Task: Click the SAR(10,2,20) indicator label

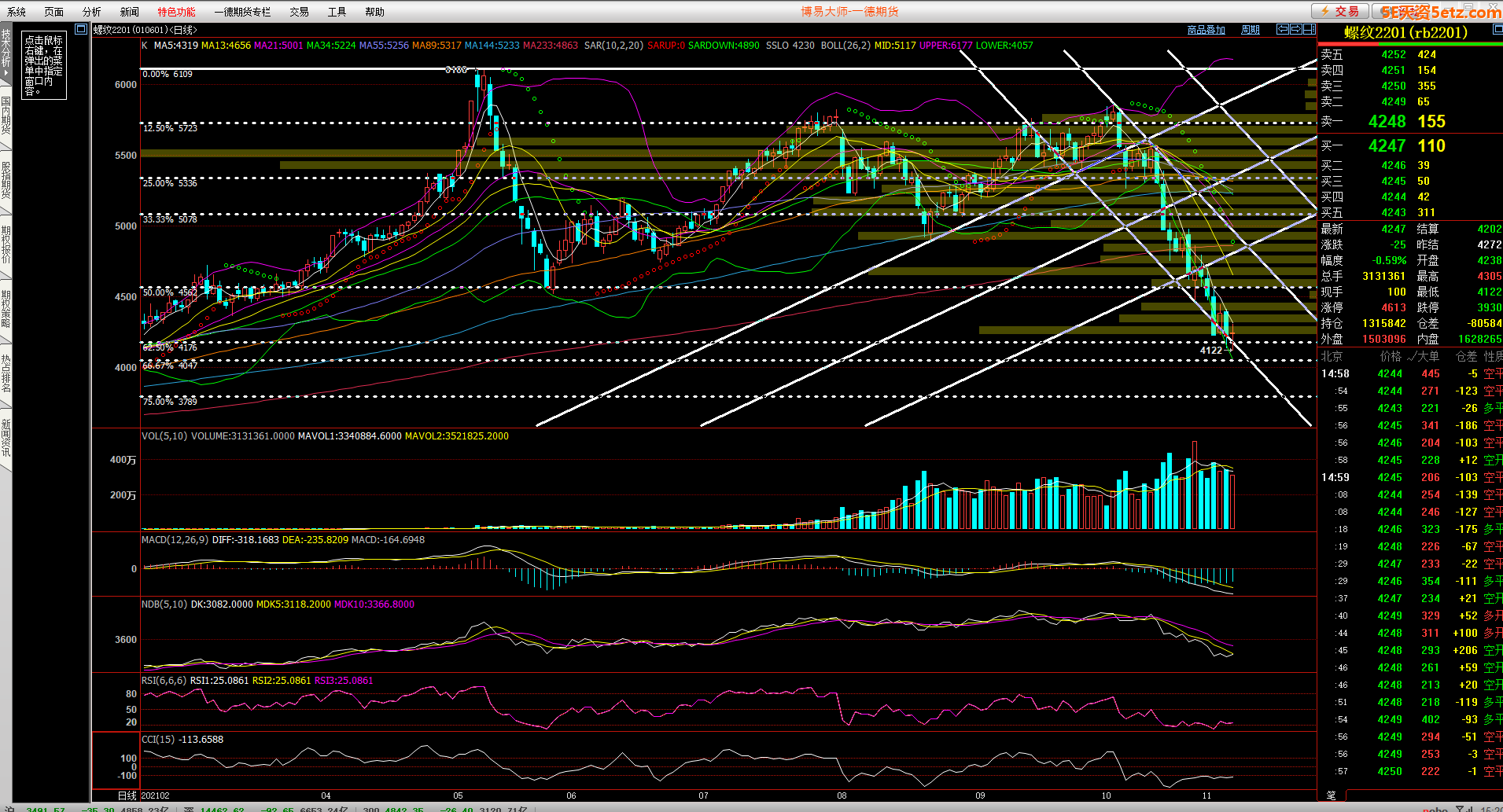Action: pos(613,46)
